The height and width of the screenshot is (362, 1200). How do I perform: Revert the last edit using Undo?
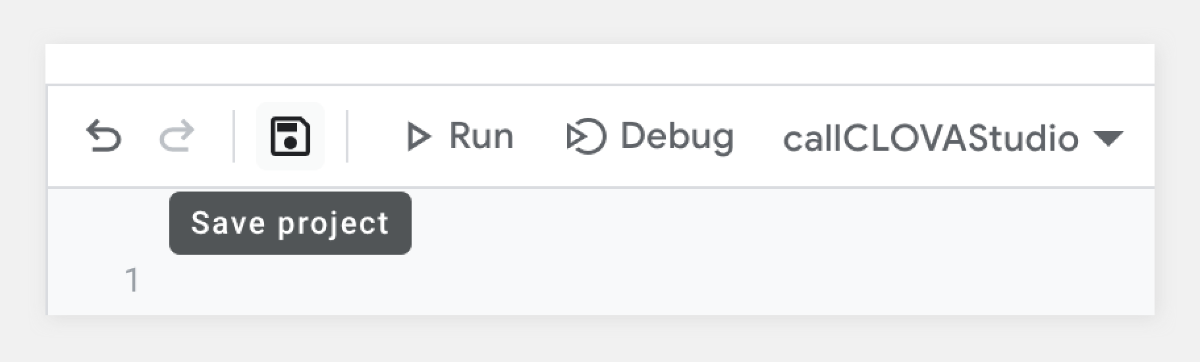click(x=104, y=136)
